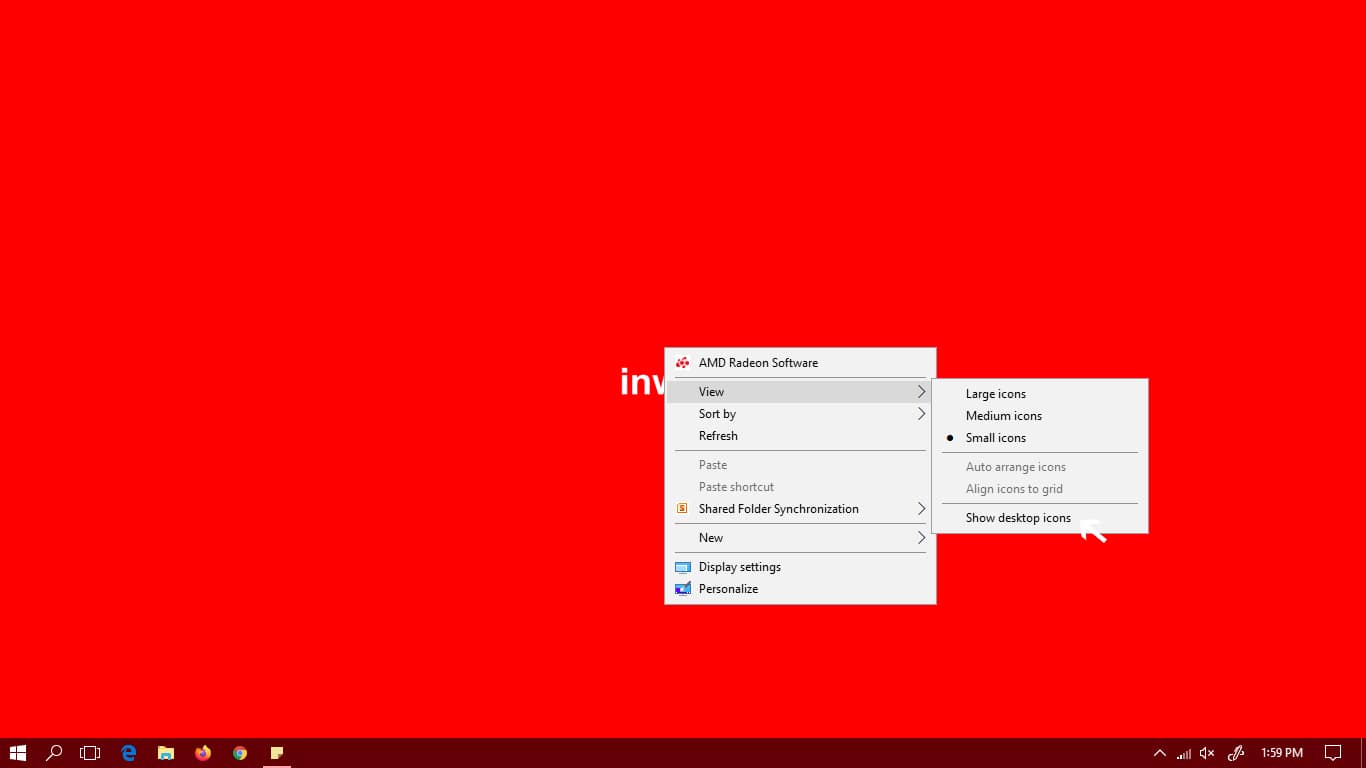Expand the Sort by submenu
1366x768 pixels.
click(x=717, y=413)
